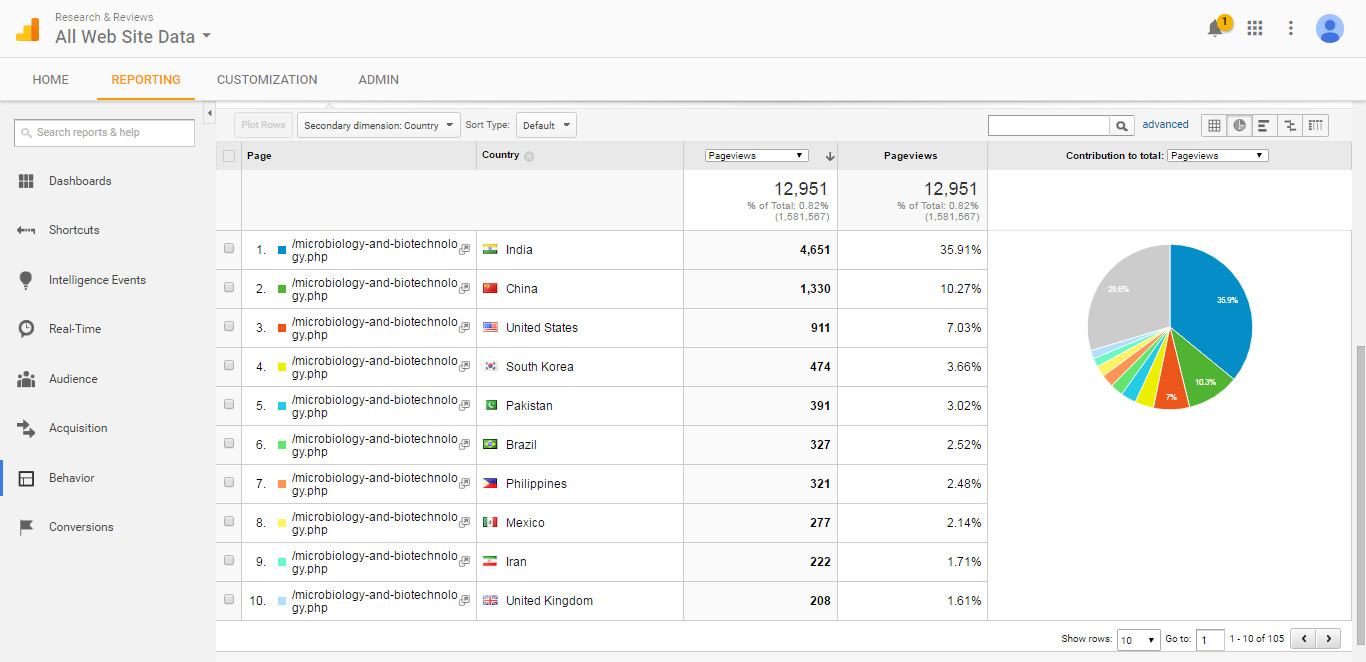Open Conversions reports in the sidebar
This screenshot has width=1366, height=662.
click(x=81, y=527)
